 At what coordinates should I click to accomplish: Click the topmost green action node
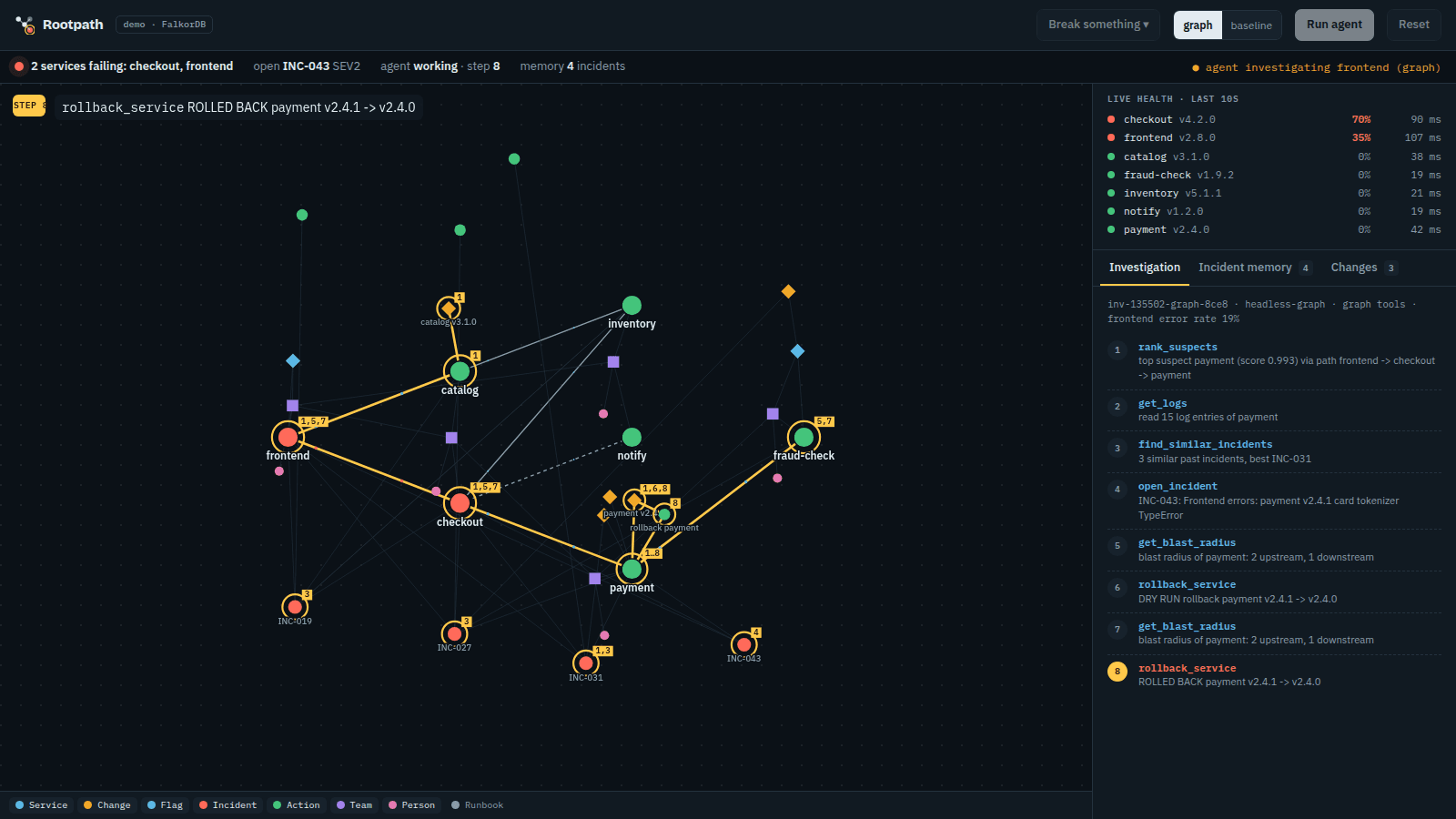click(514, 159)
